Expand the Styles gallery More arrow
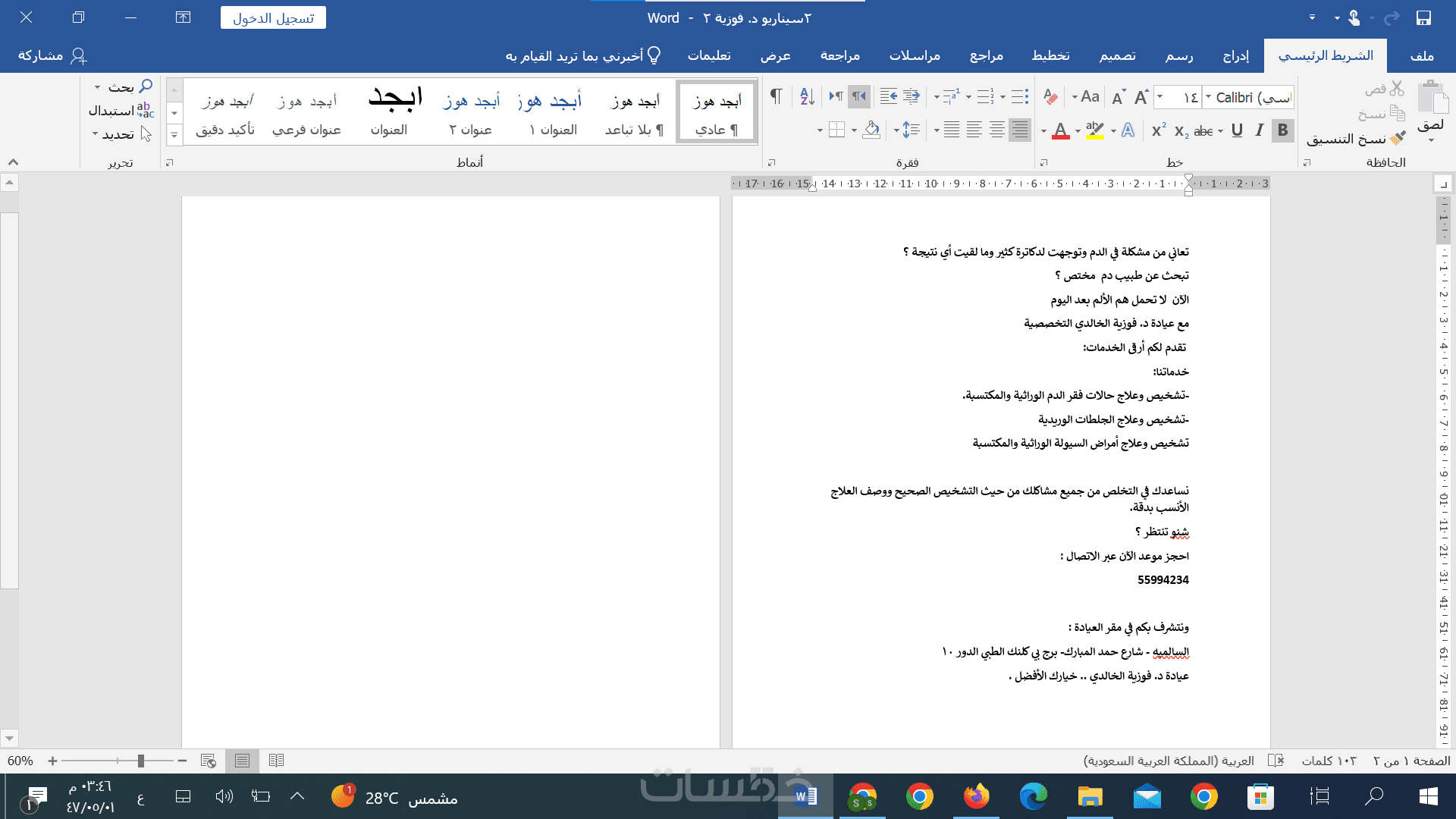Image resolution: width=1456 pixels, height=819 pixels. pyautogui.click(x=174, y=135)
